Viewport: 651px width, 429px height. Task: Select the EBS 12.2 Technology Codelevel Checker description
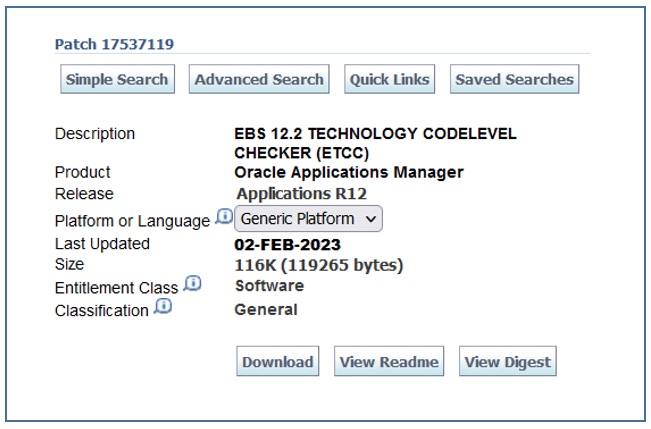tap(375, 143)
